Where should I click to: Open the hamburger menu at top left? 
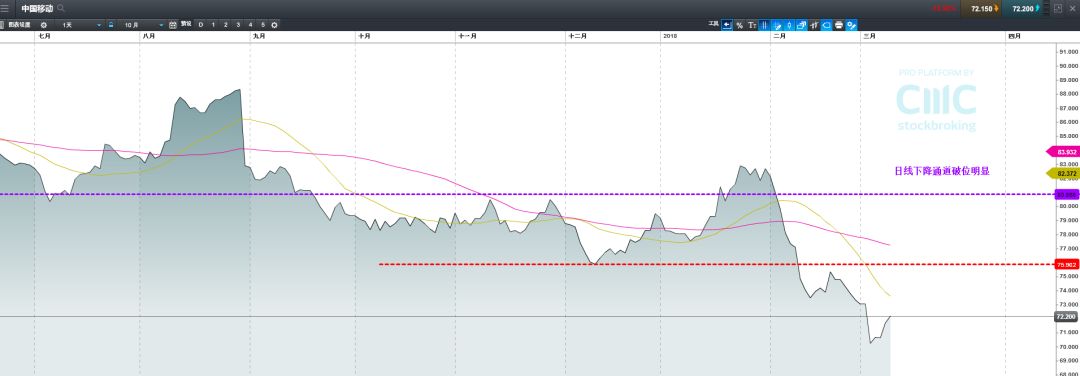[x=4, y=8]
